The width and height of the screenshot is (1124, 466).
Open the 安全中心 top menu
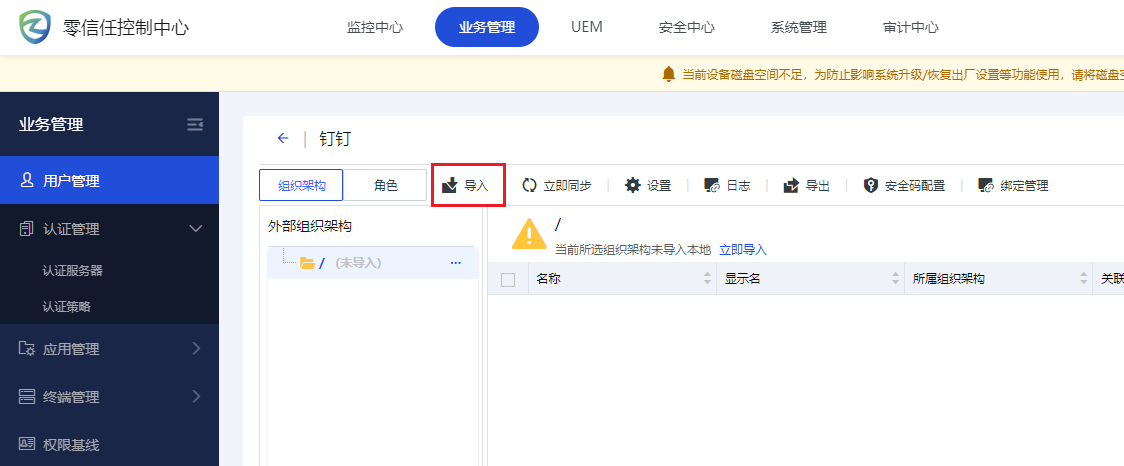(686, 27)
